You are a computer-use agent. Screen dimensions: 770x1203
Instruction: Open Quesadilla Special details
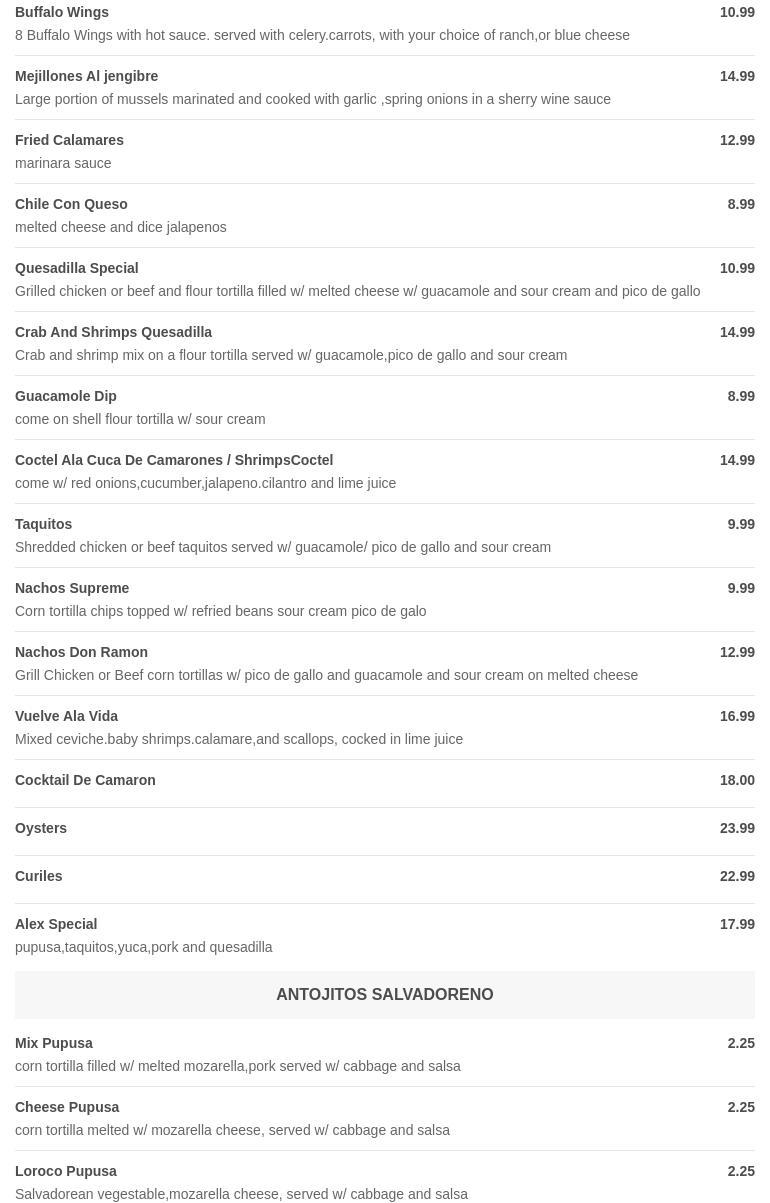pyautogui.click(x=77, y=268)
